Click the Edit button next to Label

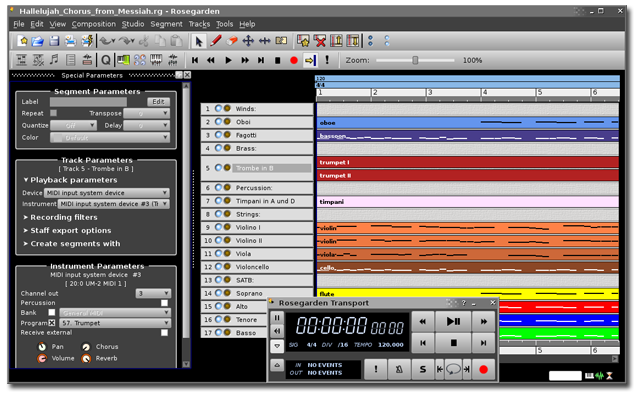pos(158,102)
